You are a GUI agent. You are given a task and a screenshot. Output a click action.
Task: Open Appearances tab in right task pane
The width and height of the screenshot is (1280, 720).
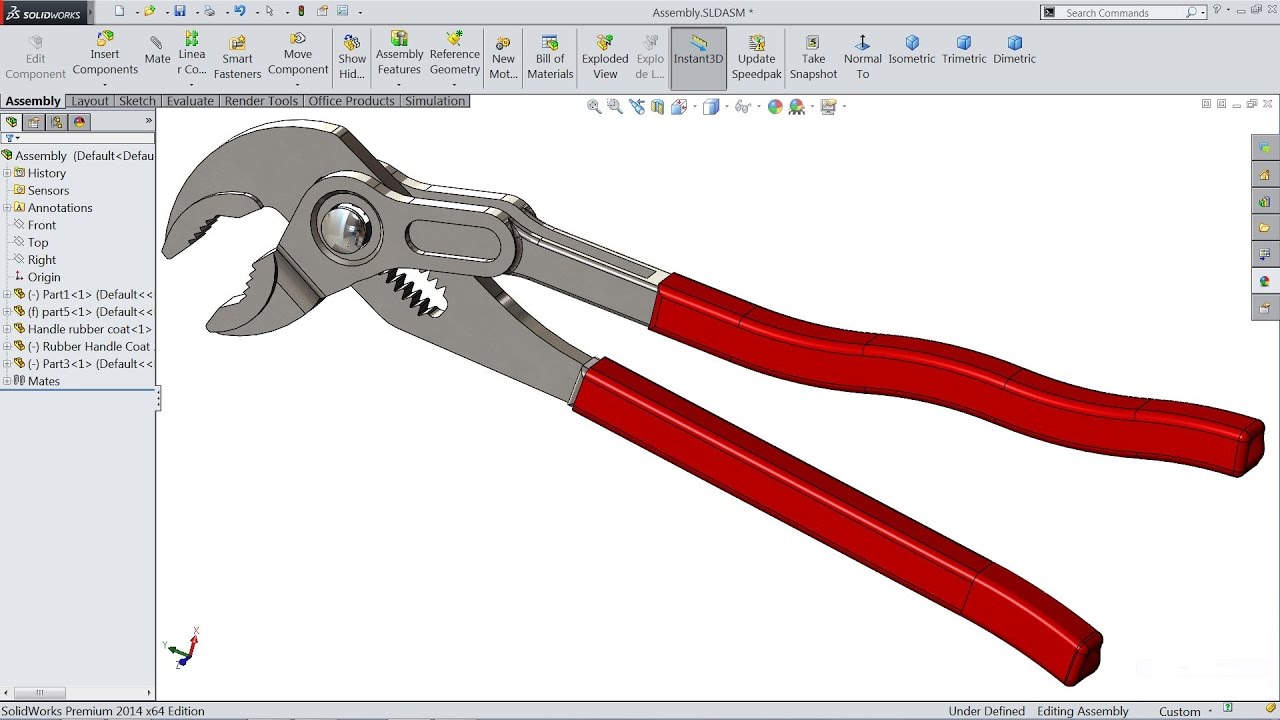click(x=1265, y=282)
